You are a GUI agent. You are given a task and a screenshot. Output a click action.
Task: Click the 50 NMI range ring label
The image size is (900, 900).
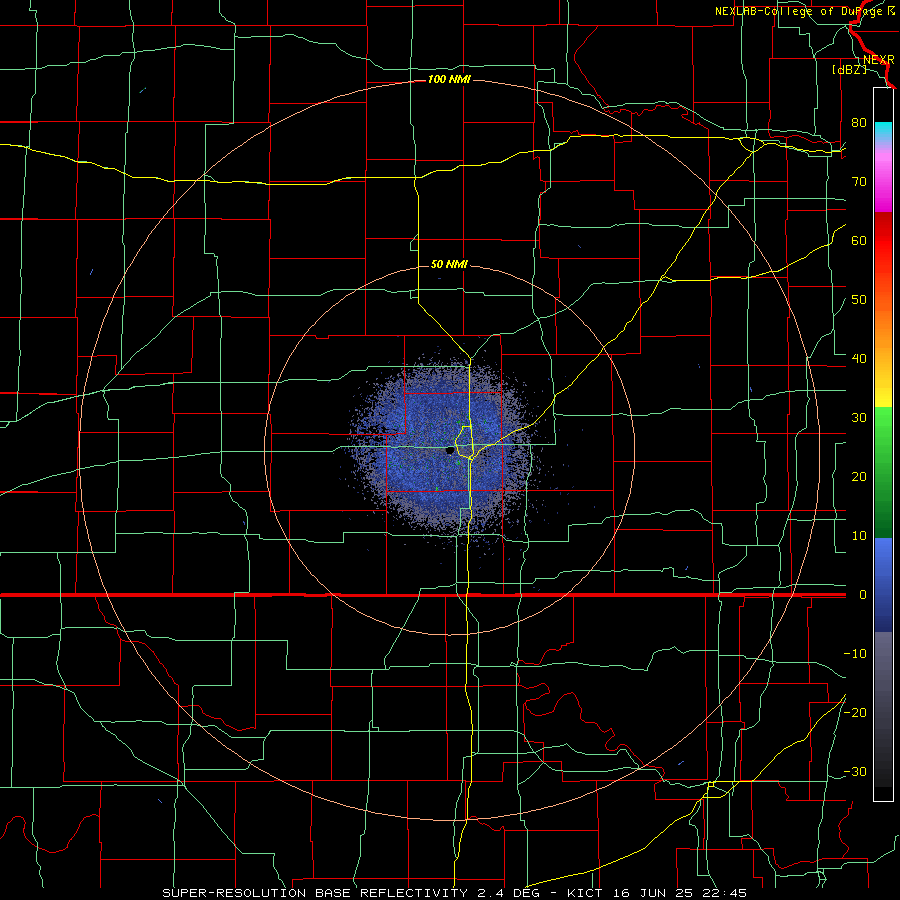[449, 265]
